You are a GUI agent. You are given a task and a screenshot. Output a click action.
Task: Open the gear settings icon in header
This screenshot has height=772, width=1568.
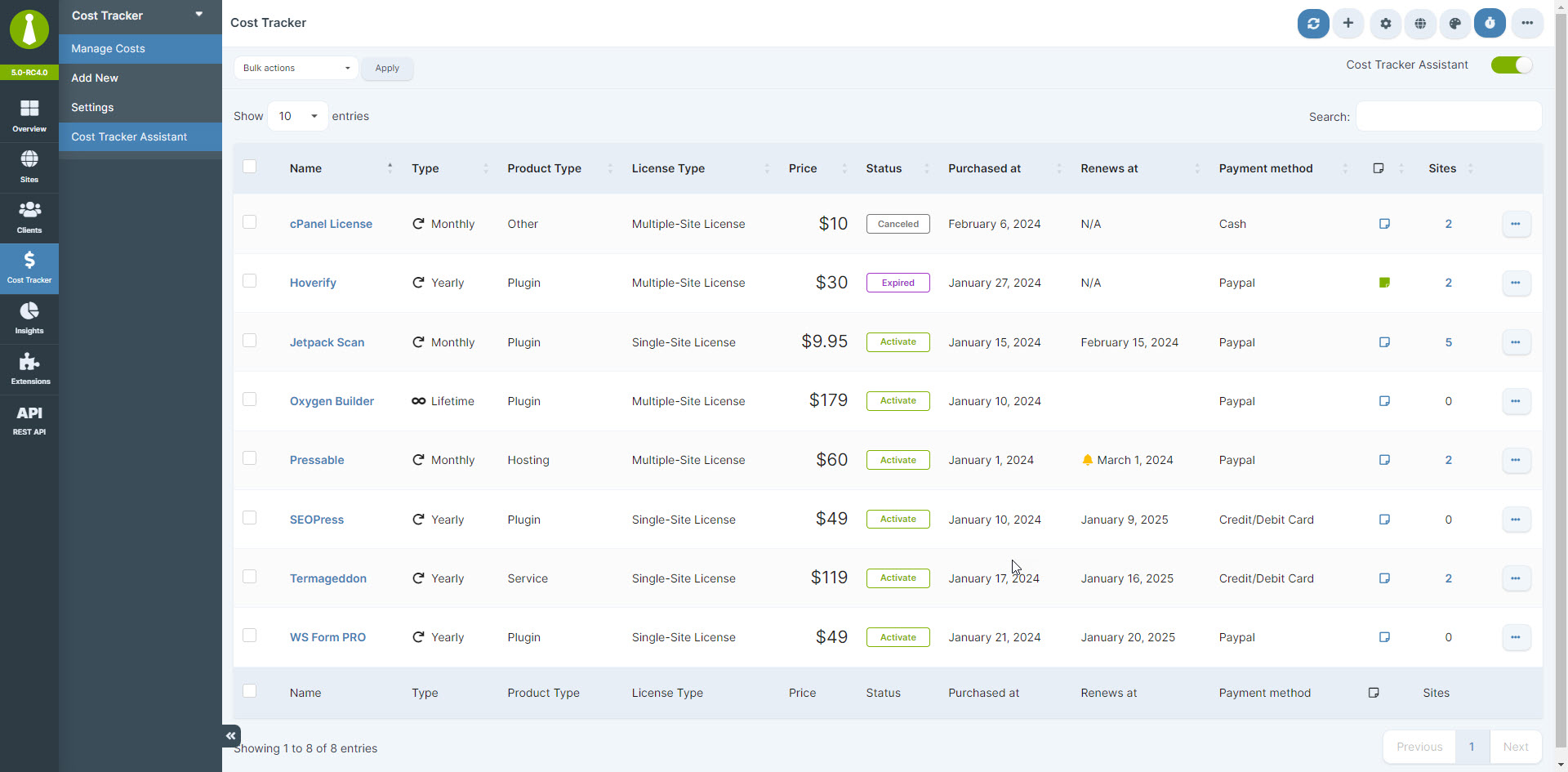tap(1386, 24)
